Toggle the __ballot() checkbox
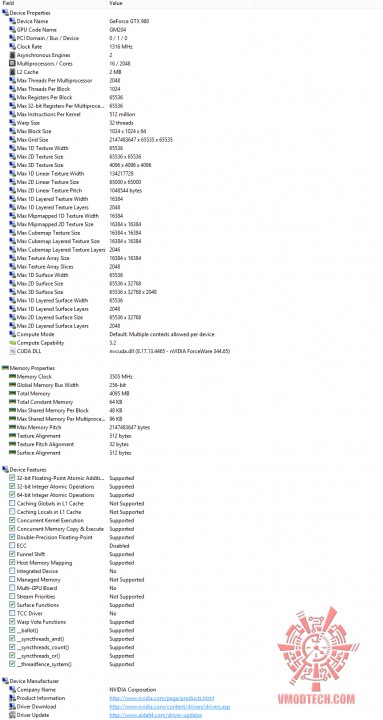383x720 pixels. coord(12,630)
